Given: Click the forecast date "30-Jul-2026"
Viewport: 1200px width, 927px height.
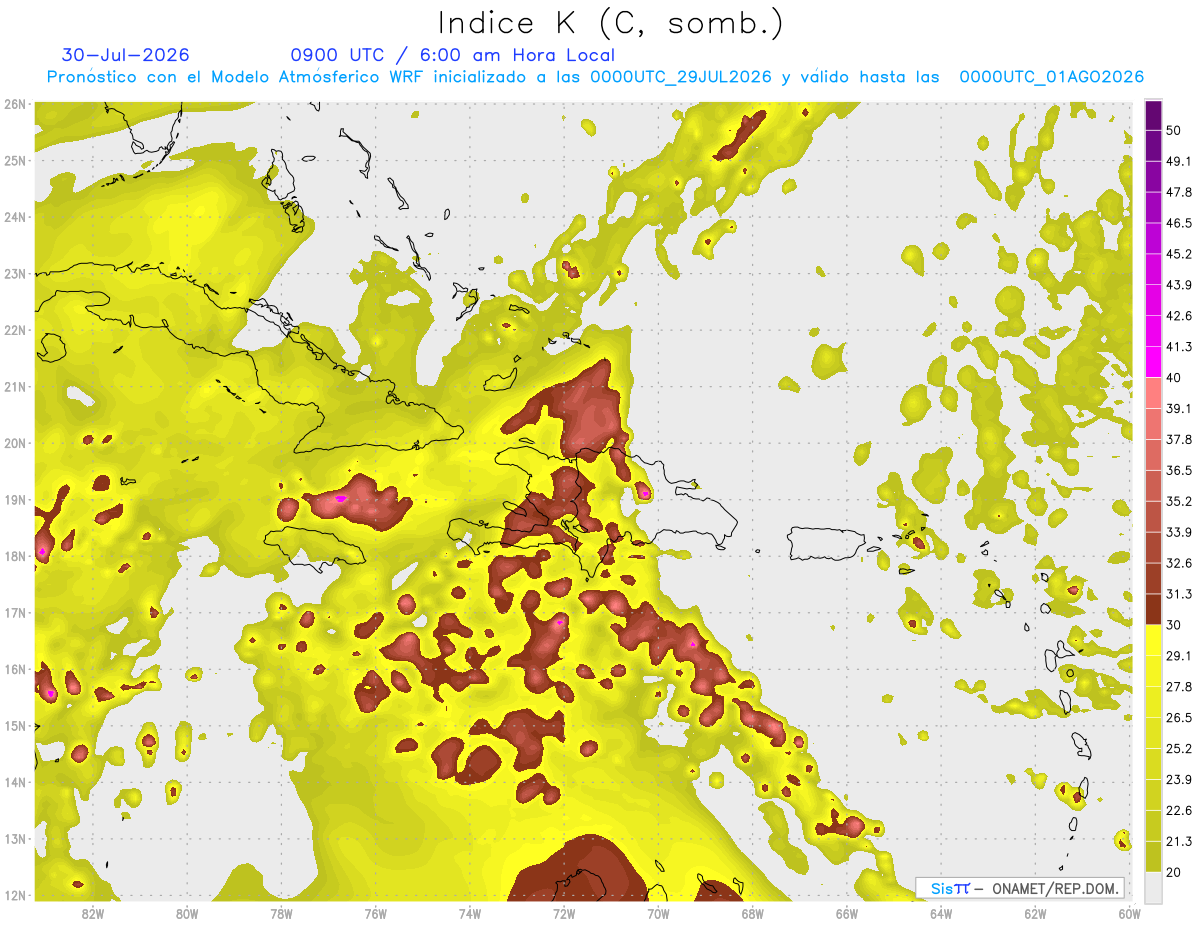Looking at the screenshot, I should coord(125,55).
